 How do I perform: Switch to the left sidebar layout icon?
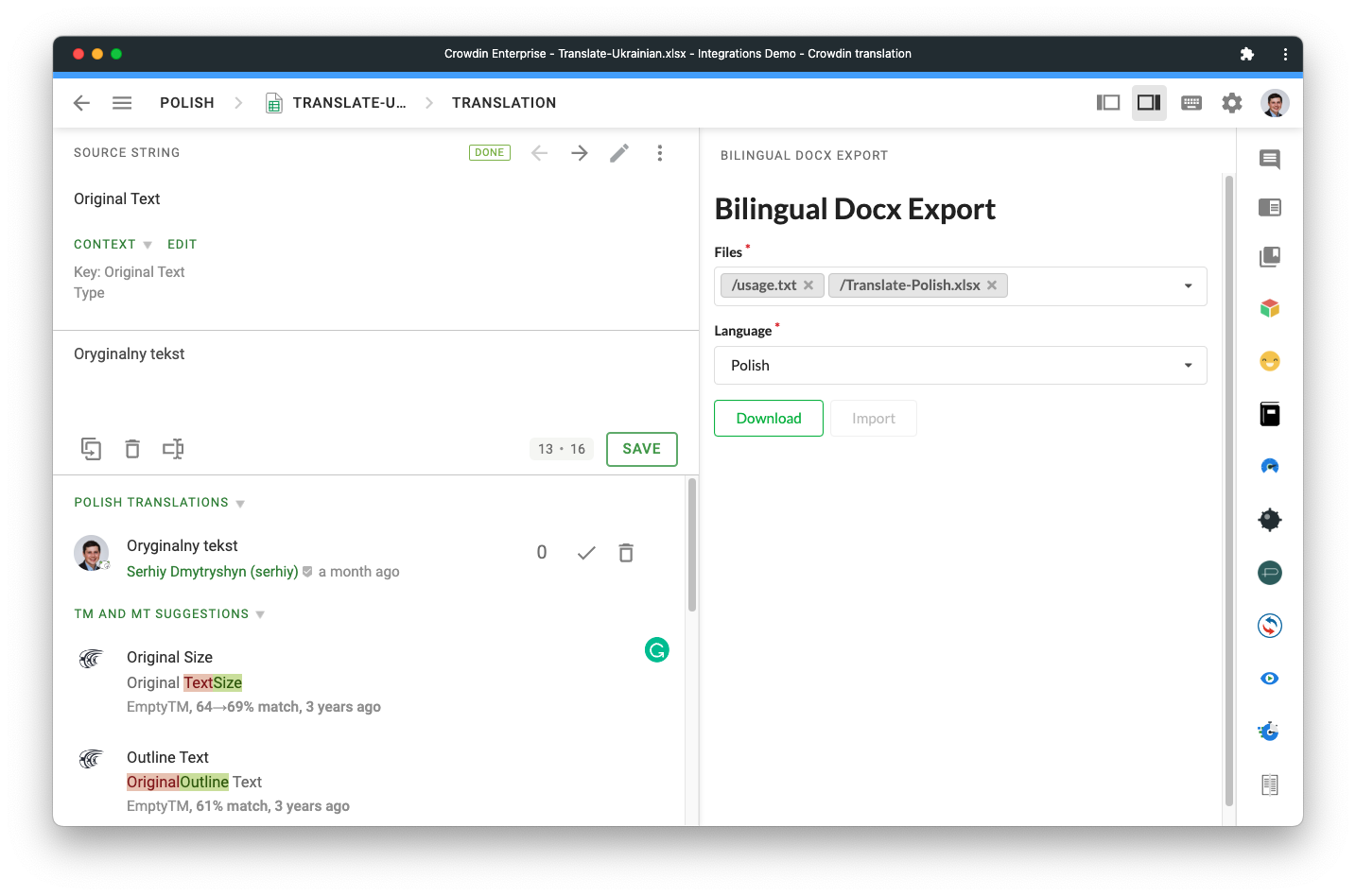[x=1108, y=102]
